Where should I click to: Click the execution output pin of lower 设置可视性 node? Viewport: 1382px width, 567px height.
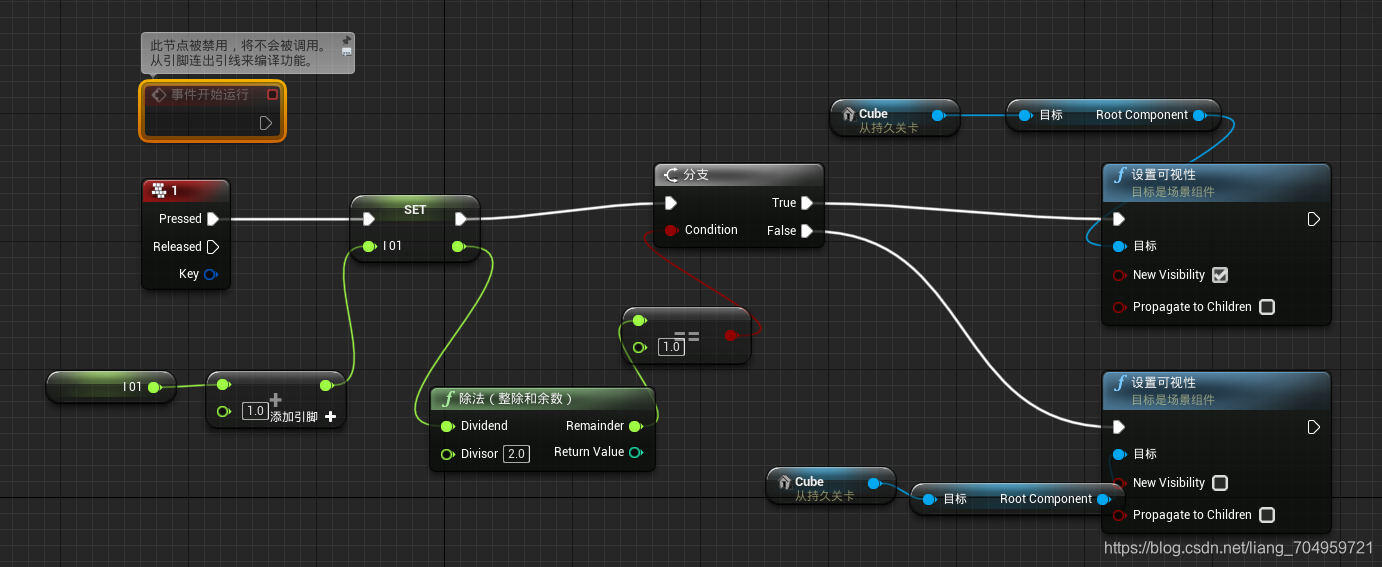1314,427
